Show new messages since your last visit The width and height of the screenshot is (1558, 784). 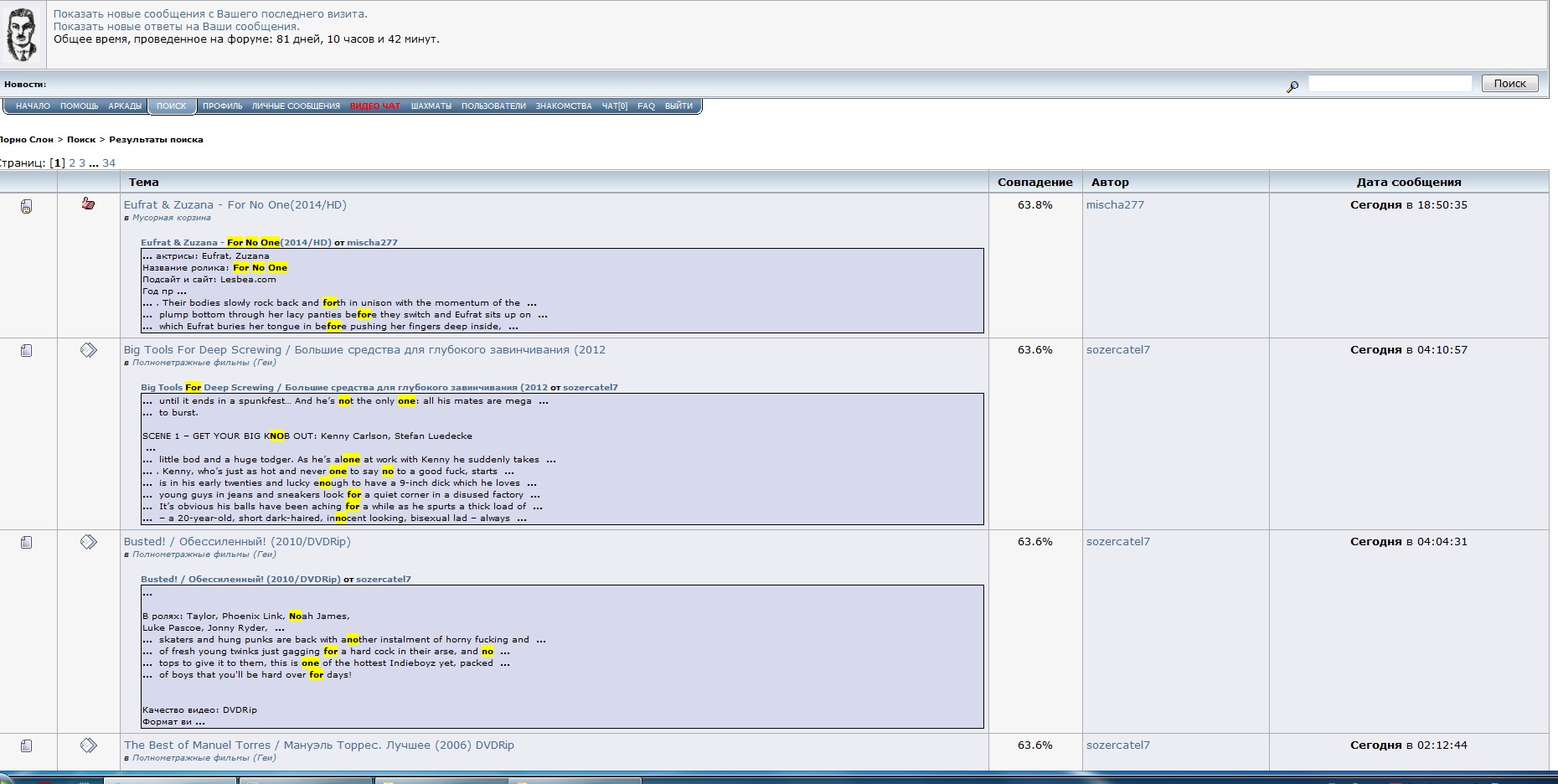210,14
